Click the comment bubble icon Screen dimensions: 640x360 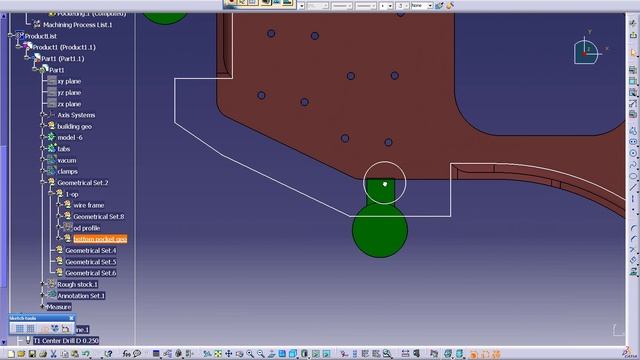[x=137, y=353]
